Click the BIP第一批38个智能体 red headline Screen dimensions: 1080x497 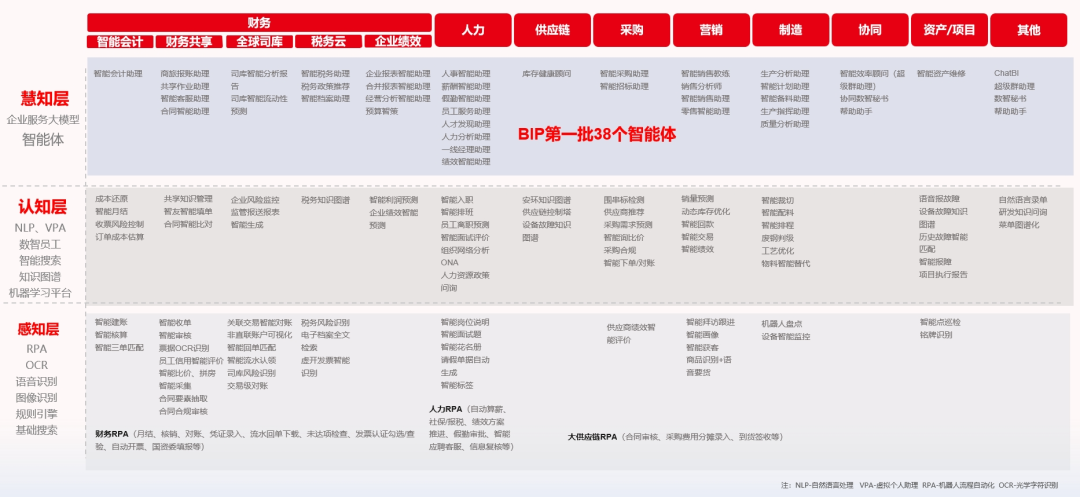tap(596, 135)
